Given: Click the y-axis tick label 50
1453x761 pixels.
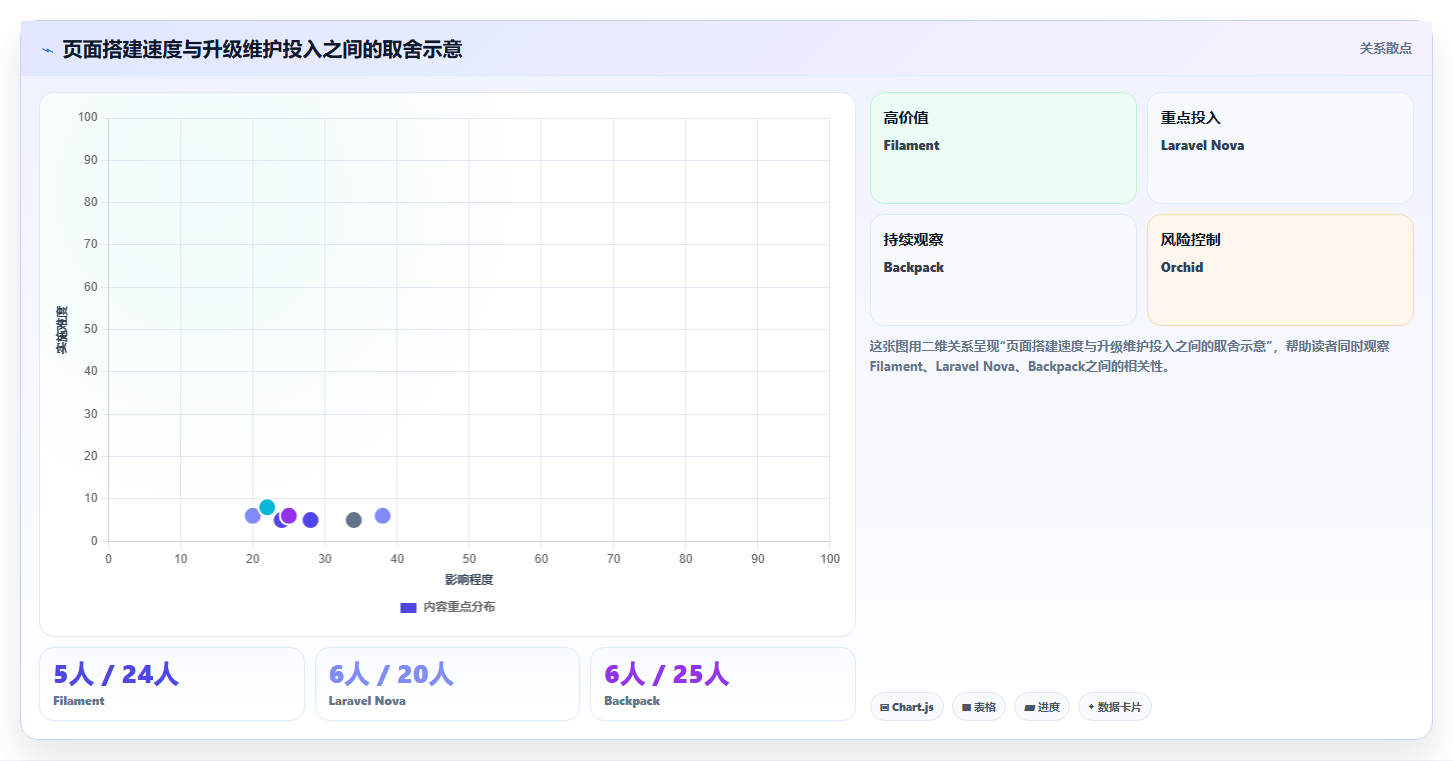Looking at the screenshot, I should pos(91,329).
